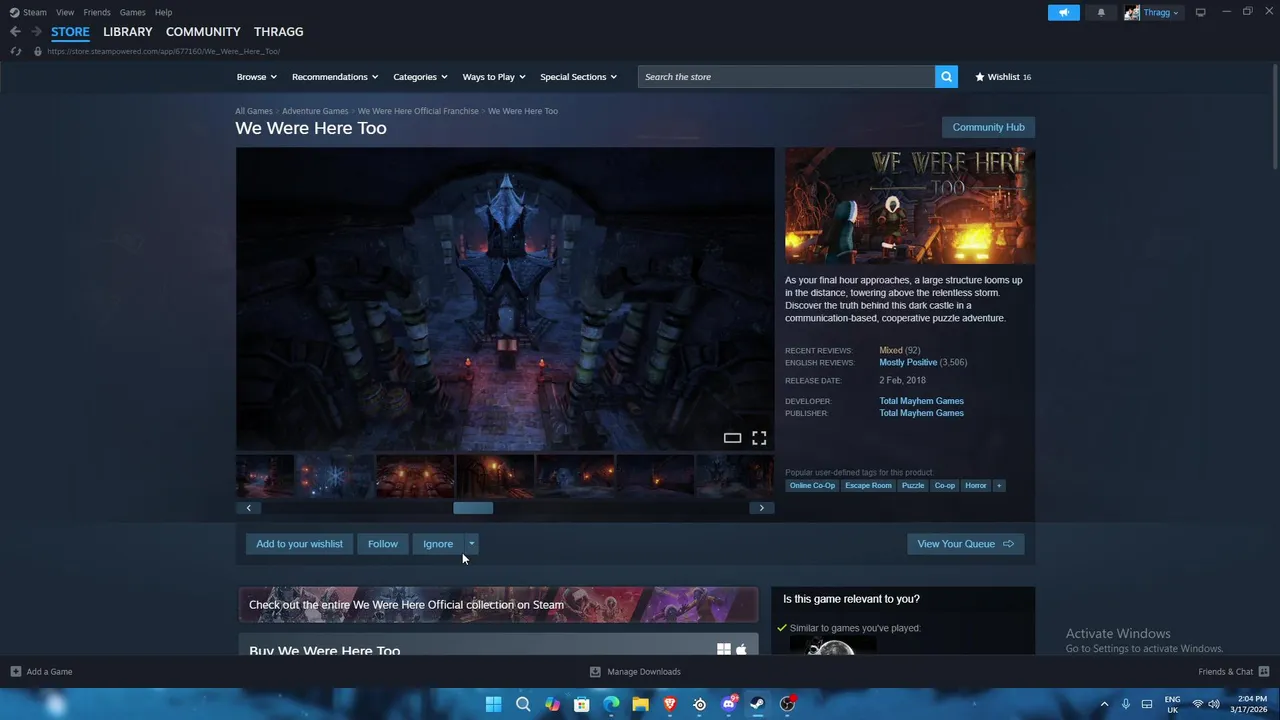Click the plus icon to add tags

(x=998, y=486)
